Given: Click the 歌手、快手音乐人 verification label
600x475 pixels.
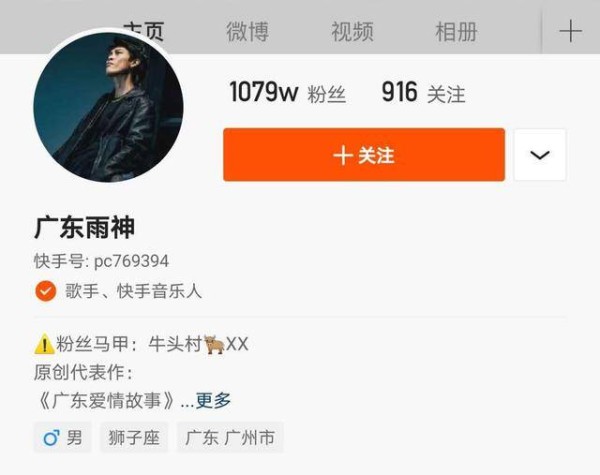Looking at the screenshot, I should point(133,291).
